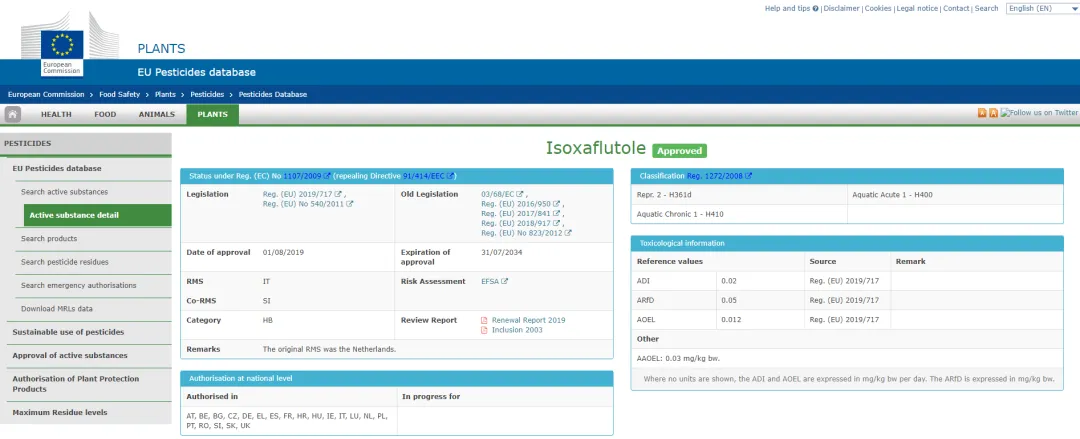Click the Help and tips question mark icon
The width and height of the screenshot is (1080, 439).
816,9
